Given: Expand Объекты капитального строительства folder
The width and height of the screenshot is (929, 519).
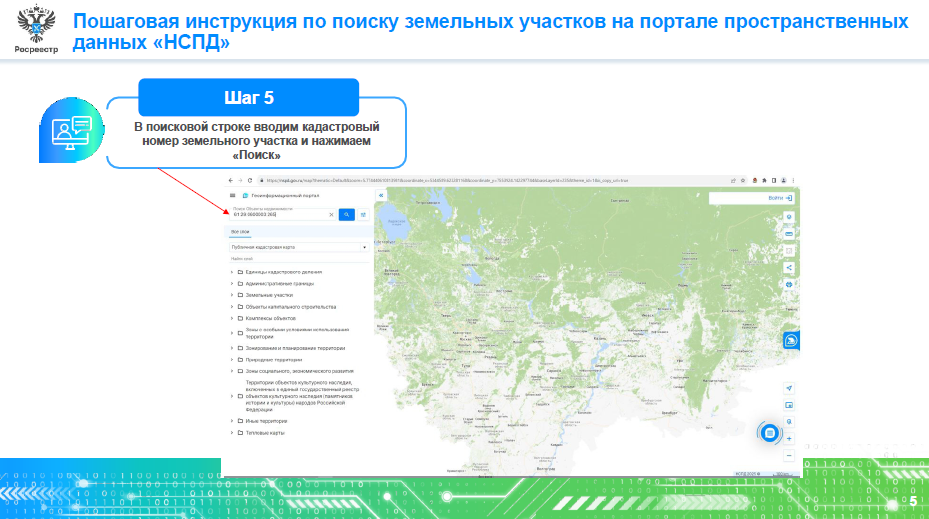Looking at the screenshot, I should pos(232,307).
